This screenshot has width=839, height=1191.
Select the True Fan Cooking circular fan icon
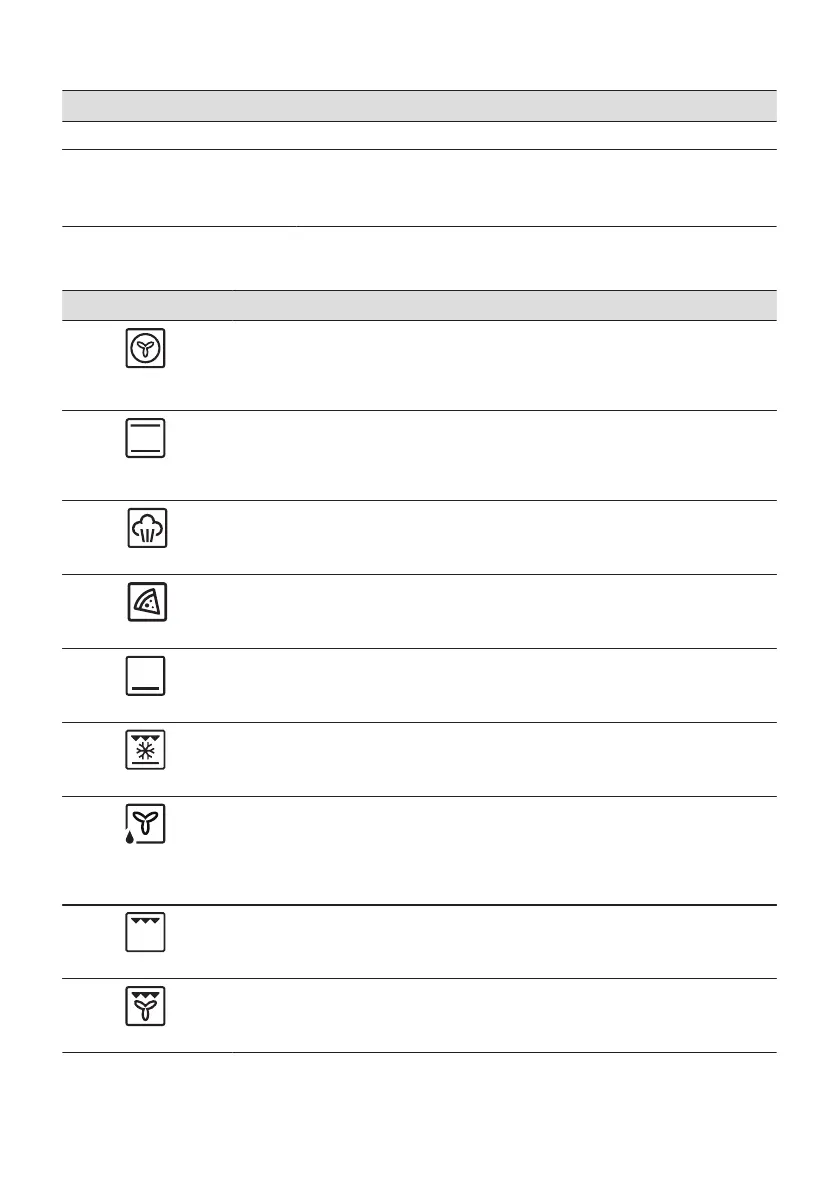tap(146, 348)
